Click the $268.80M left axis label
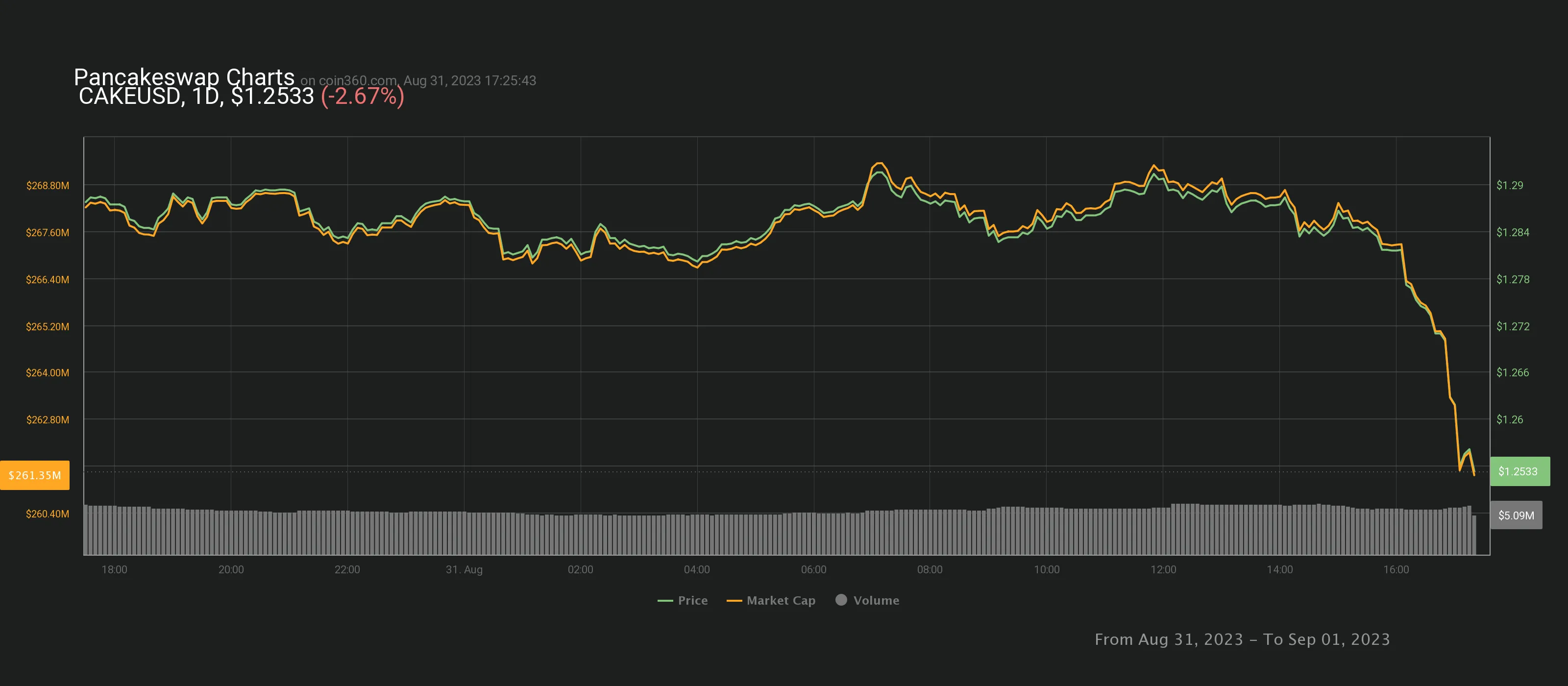The width and height of the screenshot is (1568, 686). coord(48,185)
